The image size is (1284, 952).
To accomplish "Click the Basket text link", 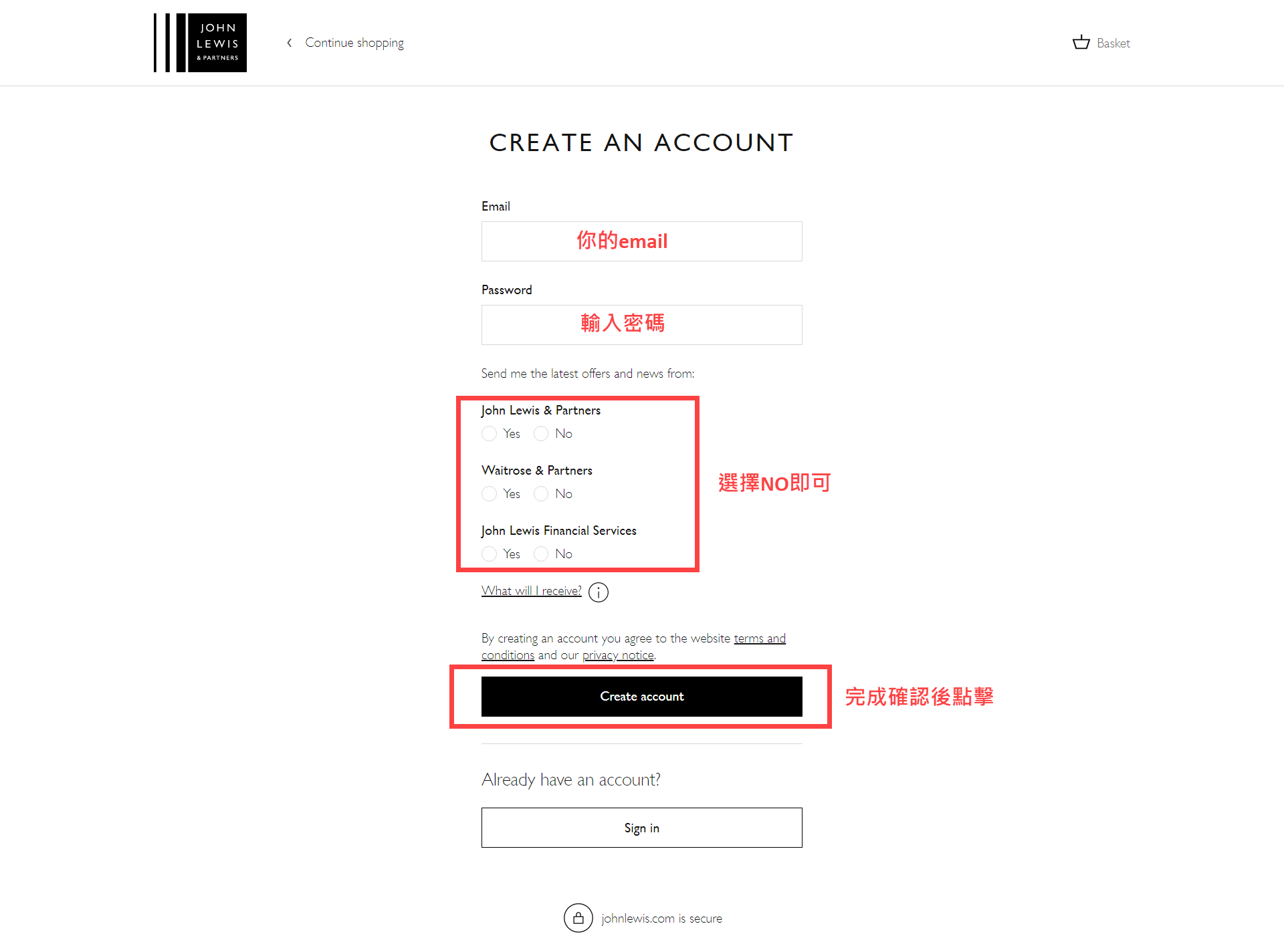I will [x=1113, y=43].
